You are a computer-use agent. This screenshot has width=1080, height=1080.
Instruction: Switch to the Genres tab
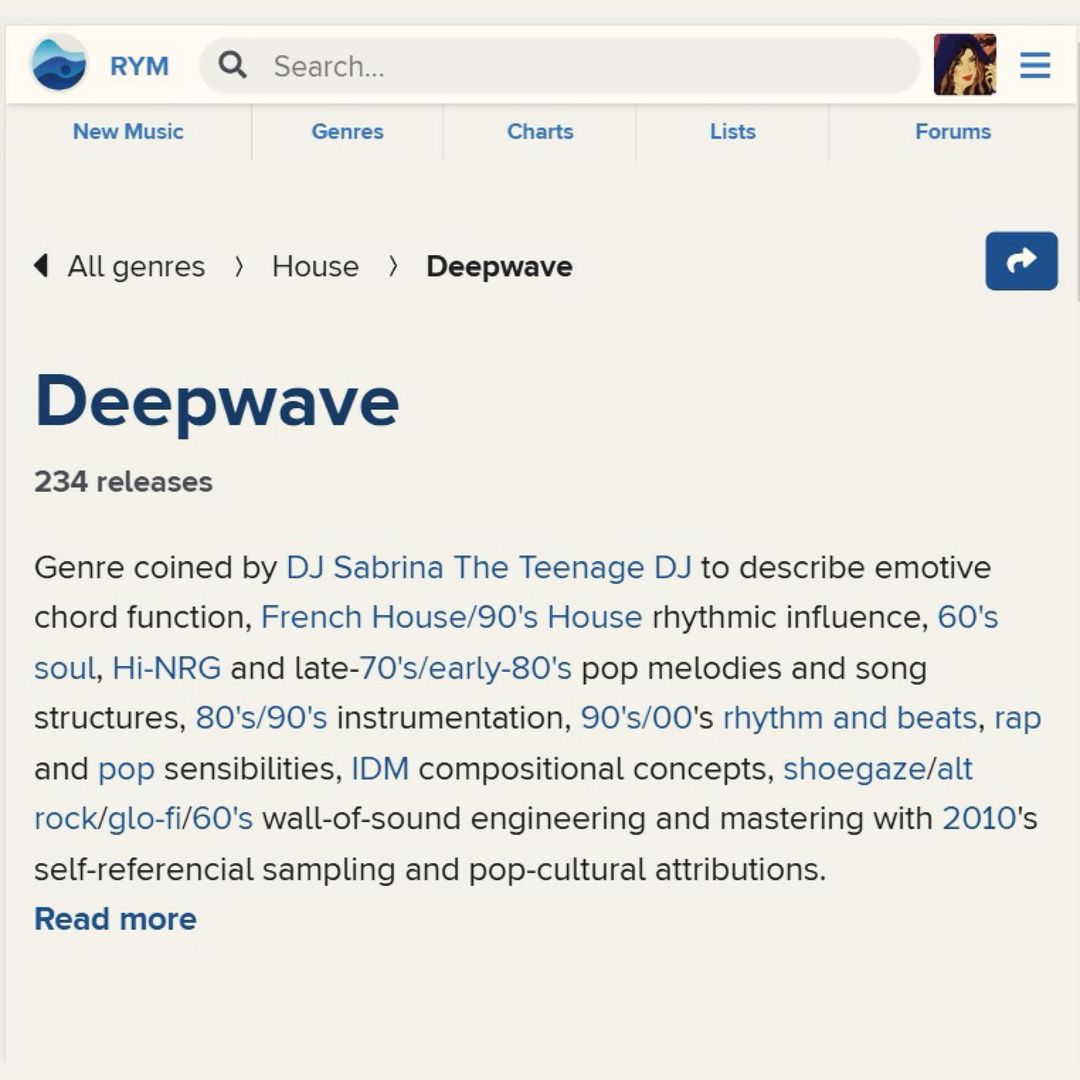click(x=347, y=132)
